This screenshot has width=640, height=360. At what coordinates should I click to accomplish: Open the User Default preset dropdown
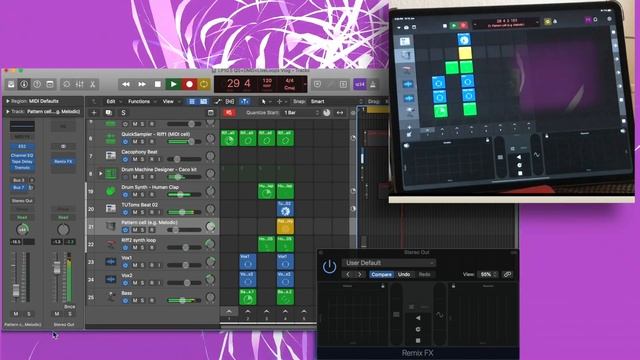(388, 263)
